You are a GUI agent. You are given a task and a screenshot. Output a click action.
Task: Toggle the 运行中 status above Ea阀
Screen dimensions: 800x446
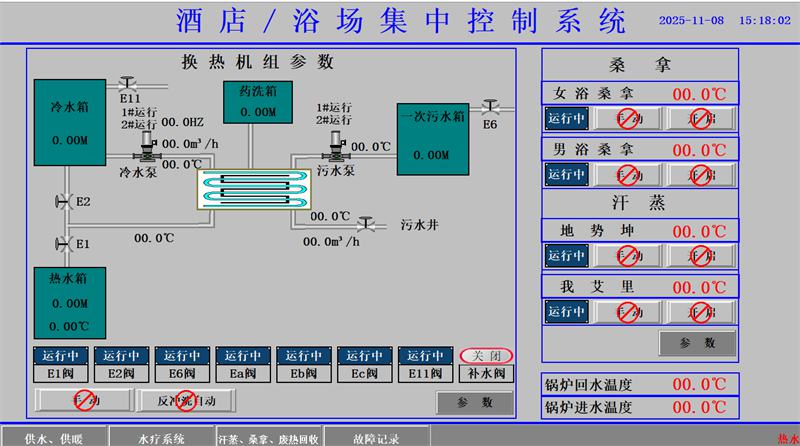243,356
